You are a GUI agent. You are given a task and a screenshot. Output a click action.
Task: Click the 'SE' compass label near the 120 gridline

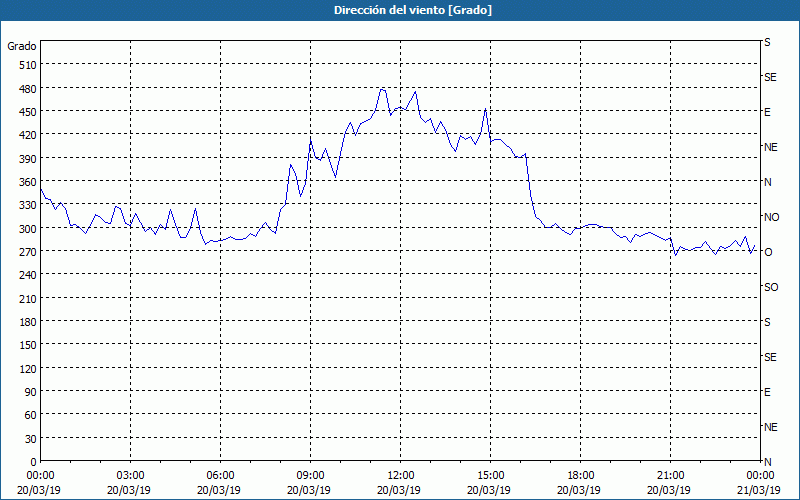pyautogui.click(x=770, y=357)
